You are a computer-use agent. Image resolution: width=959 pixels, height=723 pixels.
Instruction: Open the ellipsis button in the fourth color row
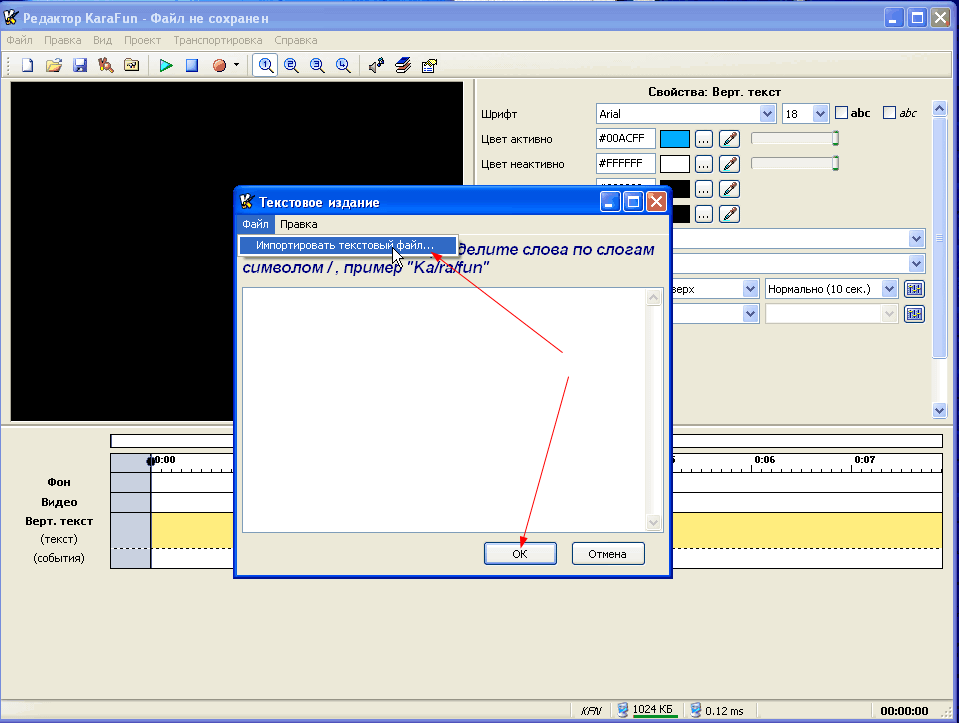coord(704,215)
